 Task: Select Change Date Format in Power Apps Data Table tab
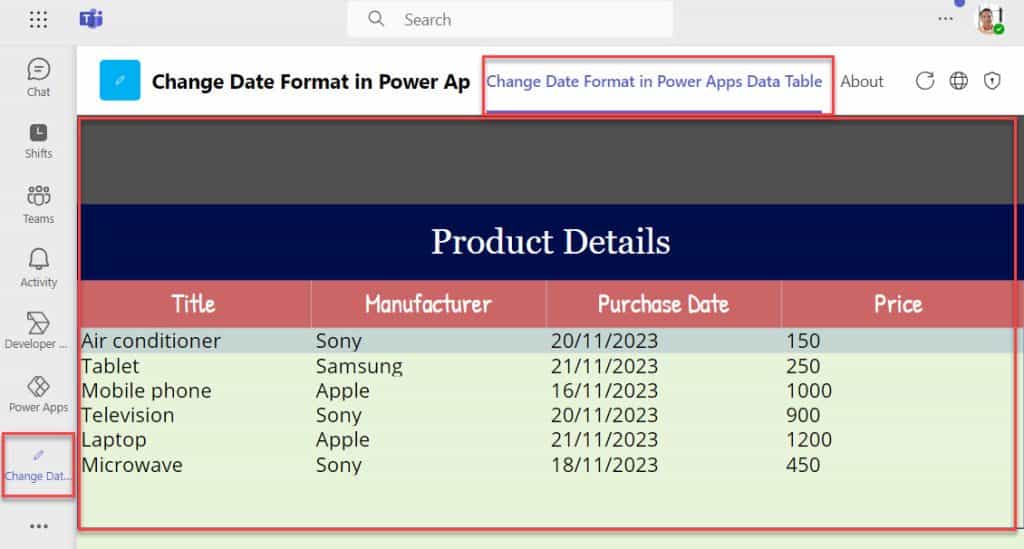654,82
